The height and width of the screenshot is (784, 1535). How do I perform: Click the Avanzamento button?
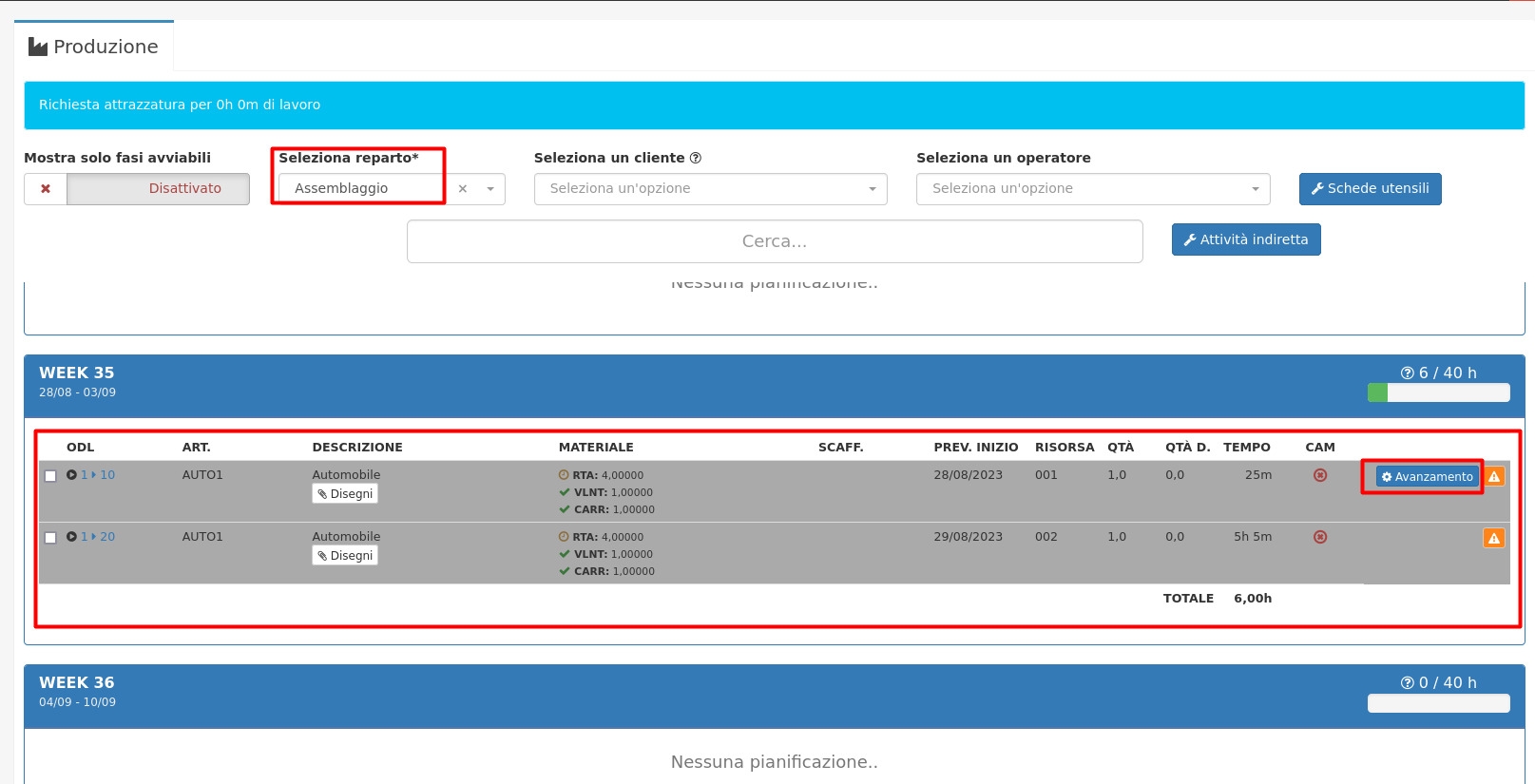tap(1427, 477)
